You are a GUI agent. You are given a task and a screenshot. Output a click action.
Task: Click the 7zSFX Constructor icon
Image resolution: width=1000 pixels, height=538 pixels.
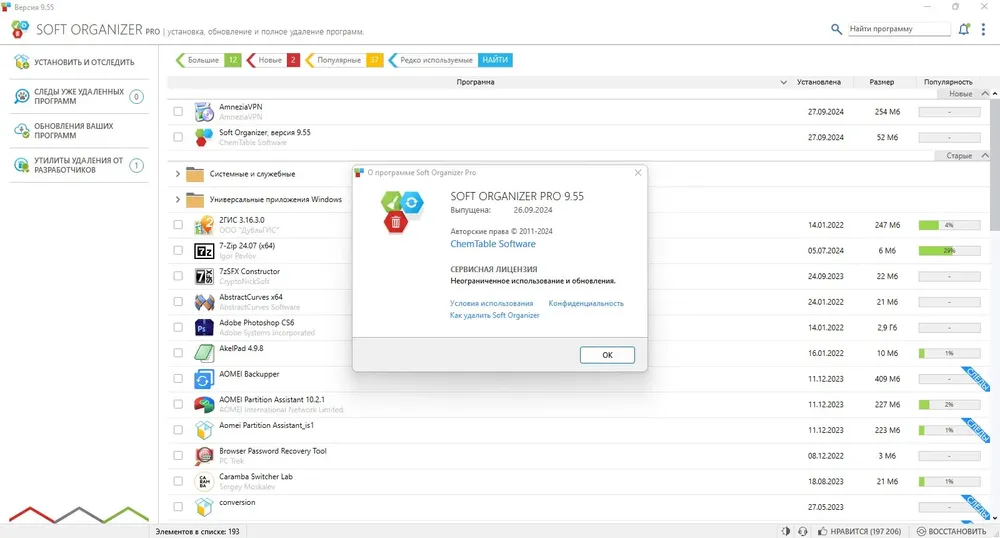pos(203,276)
